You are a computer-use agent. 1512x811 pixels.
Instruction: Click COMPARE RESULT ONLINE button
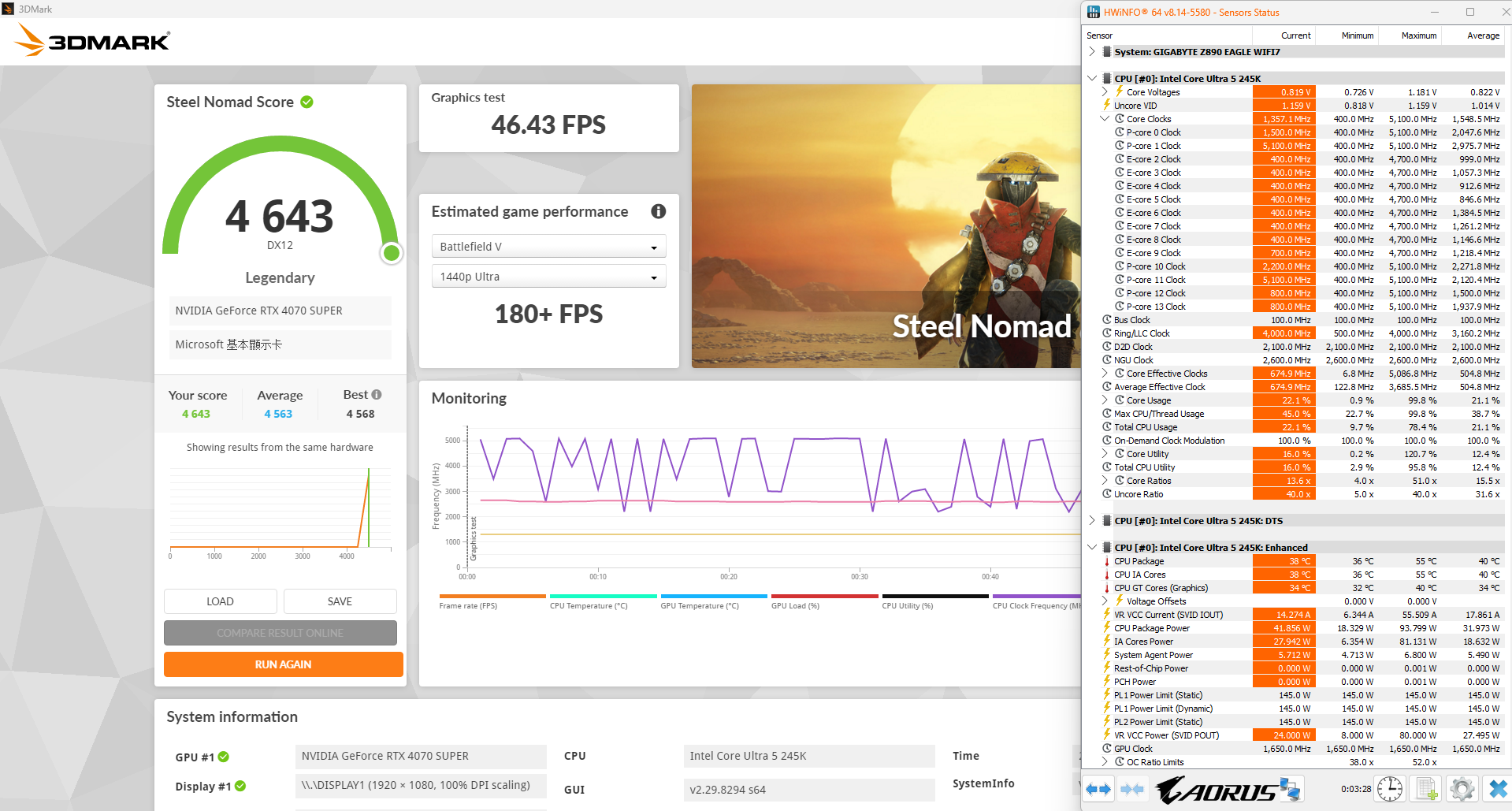click(x=280, y=633)
